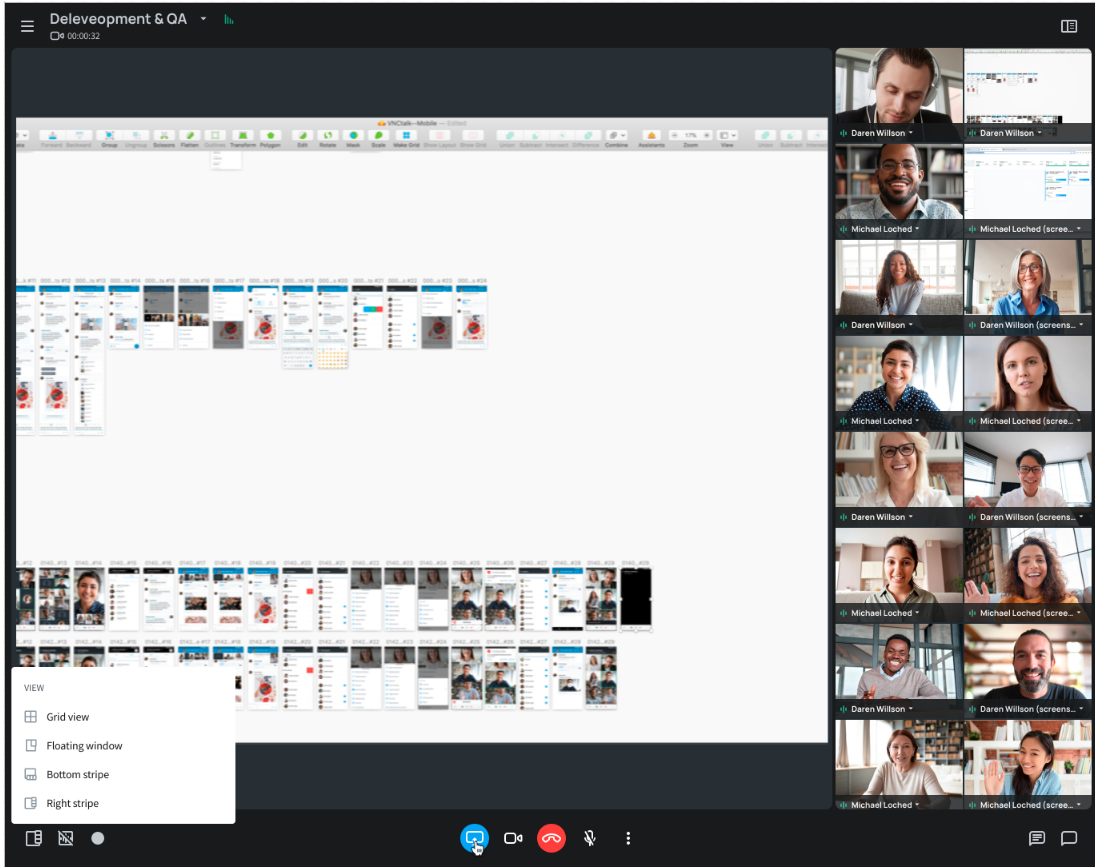Open dropdown arrow beside first Michael Loched name
This screenshot has width=1095, height=867.
pos(917,229)
